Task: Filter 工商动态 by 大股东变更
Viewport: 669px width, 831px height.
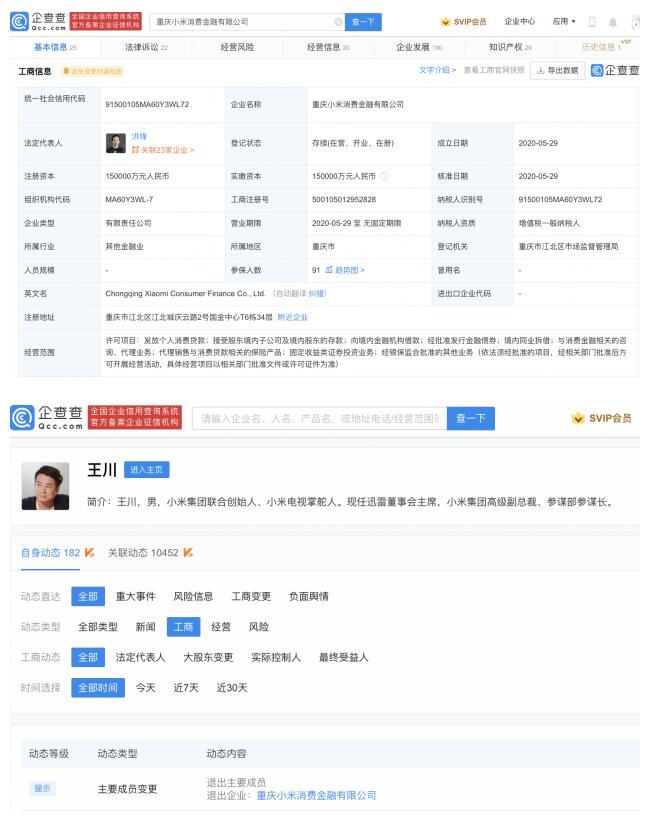Action: [x=208, y=657]
